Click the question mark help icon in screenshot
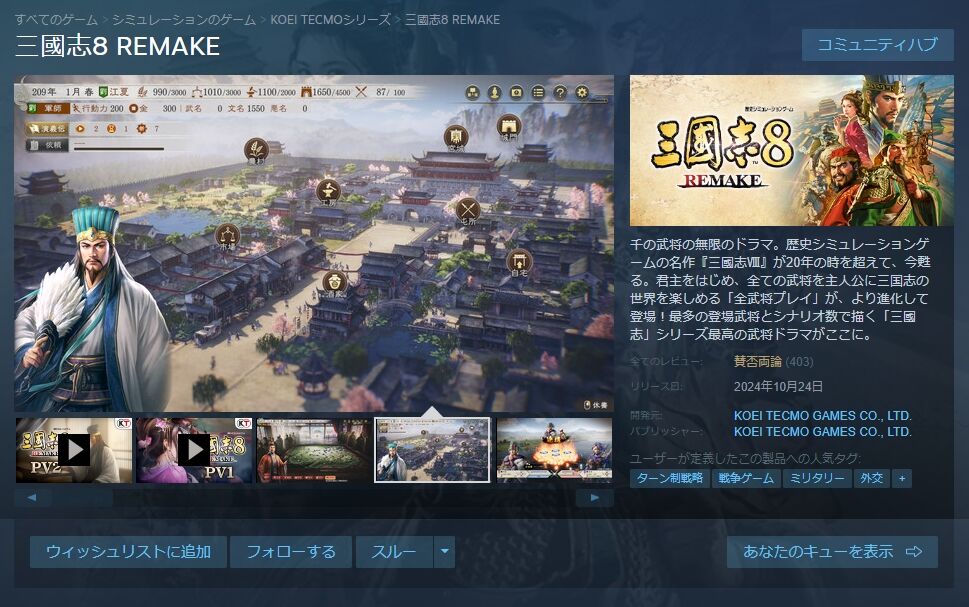The width and height of the screenshot is (969, 607). click(560, 93)
